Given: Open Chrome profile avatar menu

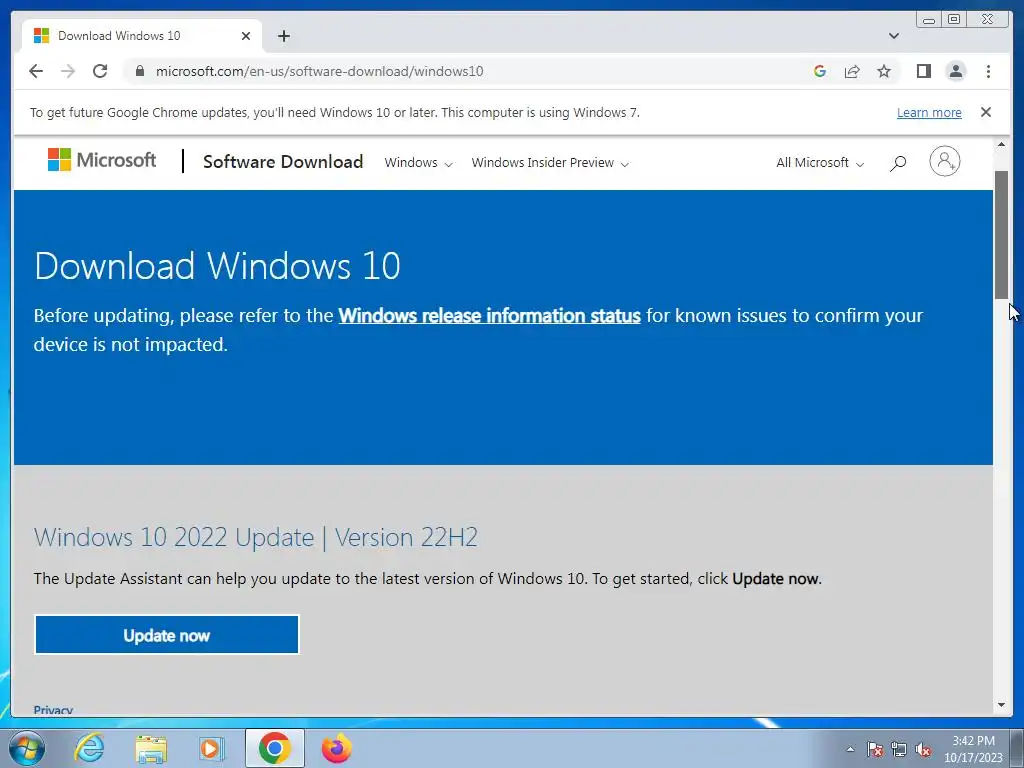Looking at the screenshot, I should pos(955,71).
